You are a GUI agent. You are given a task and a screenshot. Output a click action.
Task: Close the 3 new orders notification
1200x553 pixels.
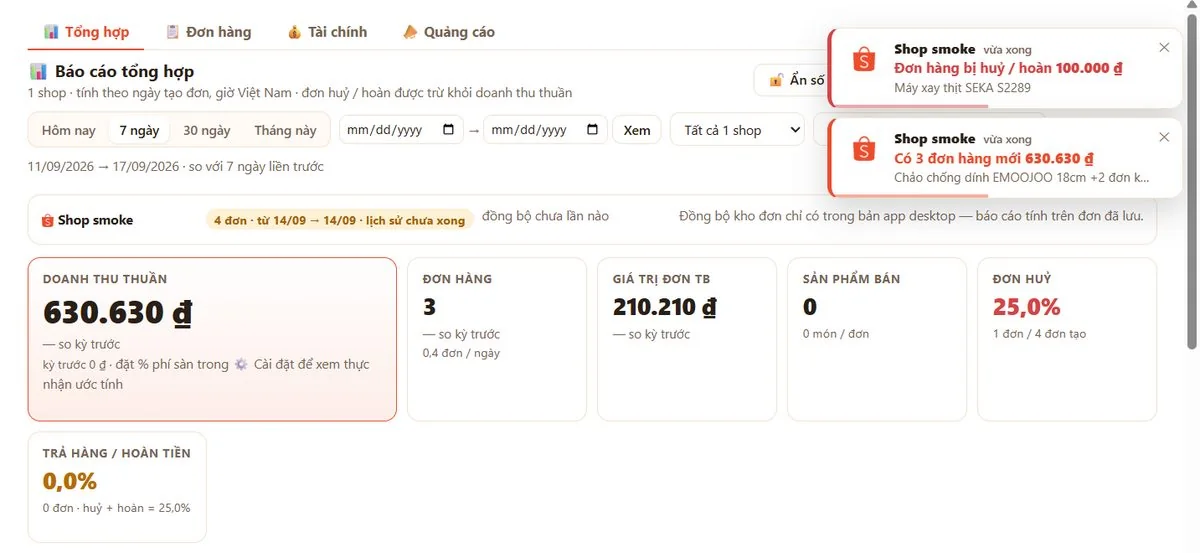point(1164,137)
